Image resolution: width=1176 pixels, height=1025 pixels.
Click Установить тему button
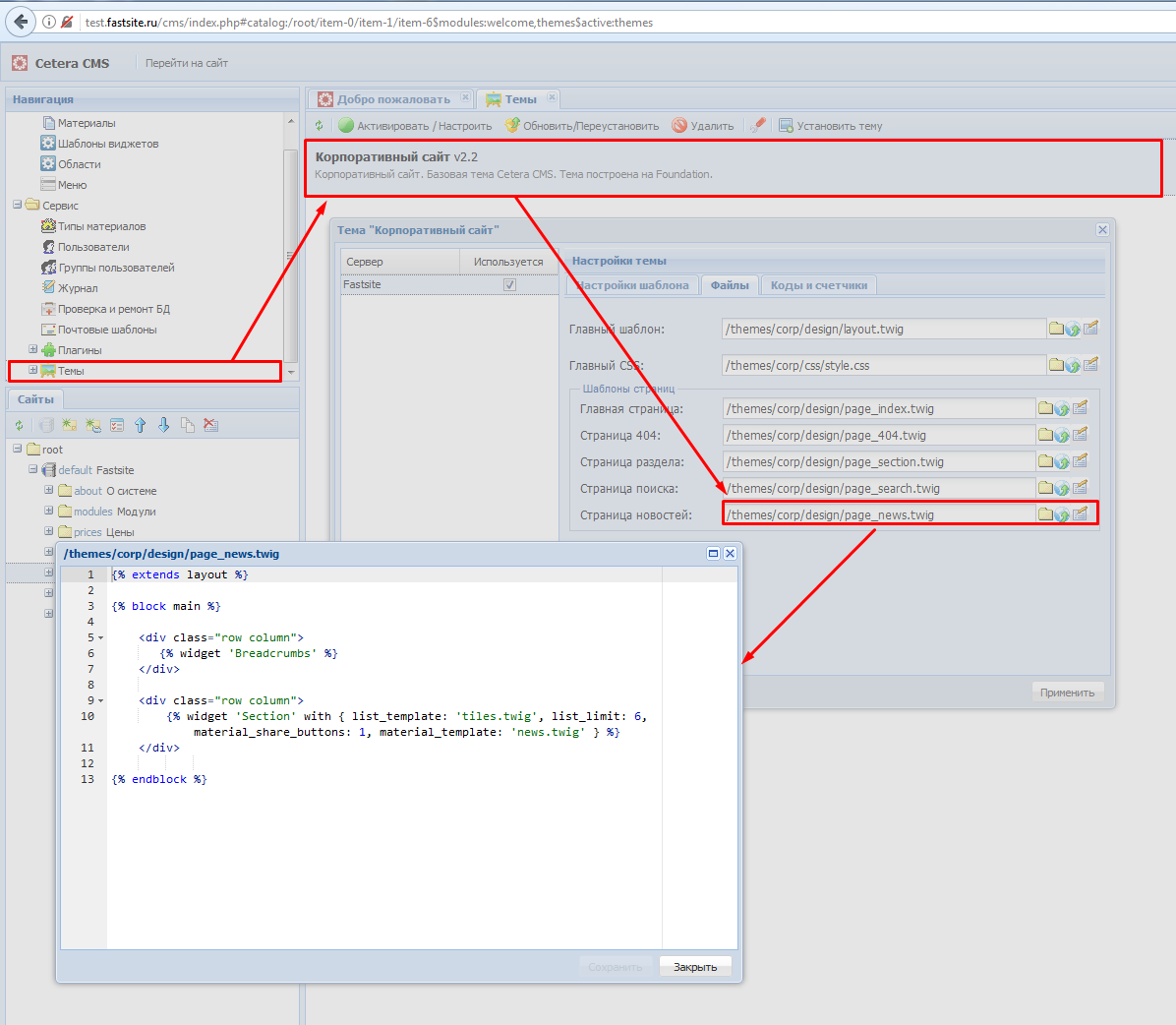(830, 126)
